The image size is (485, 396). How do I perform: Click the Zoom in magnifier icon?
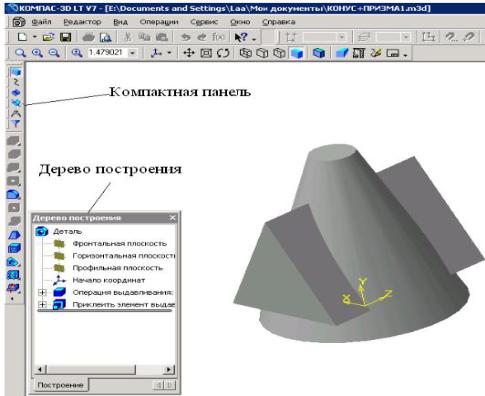[x=37, y=53]
